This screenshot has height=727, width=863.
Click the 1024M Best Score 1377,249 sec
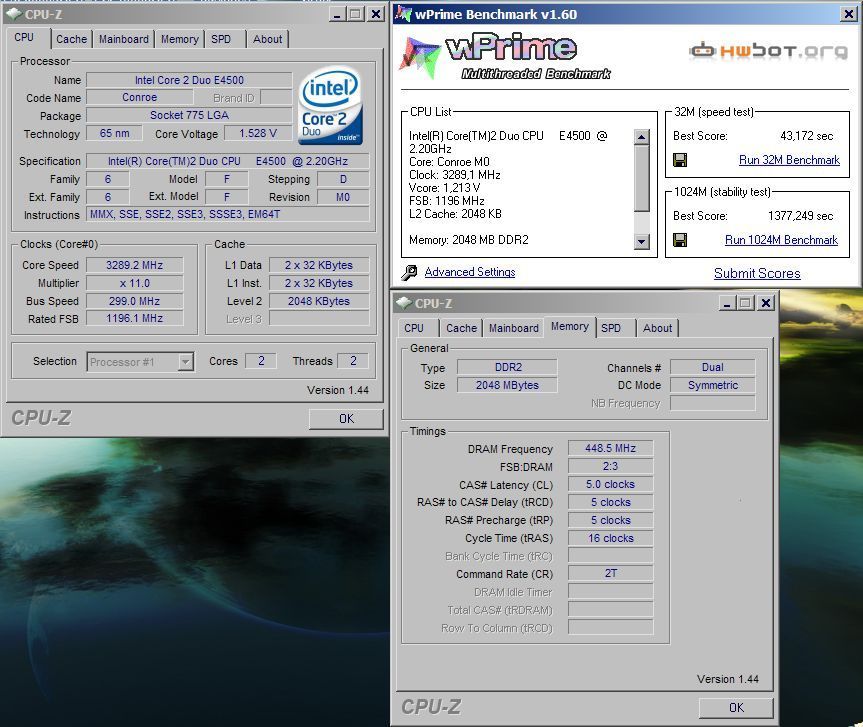pos(800,216)
